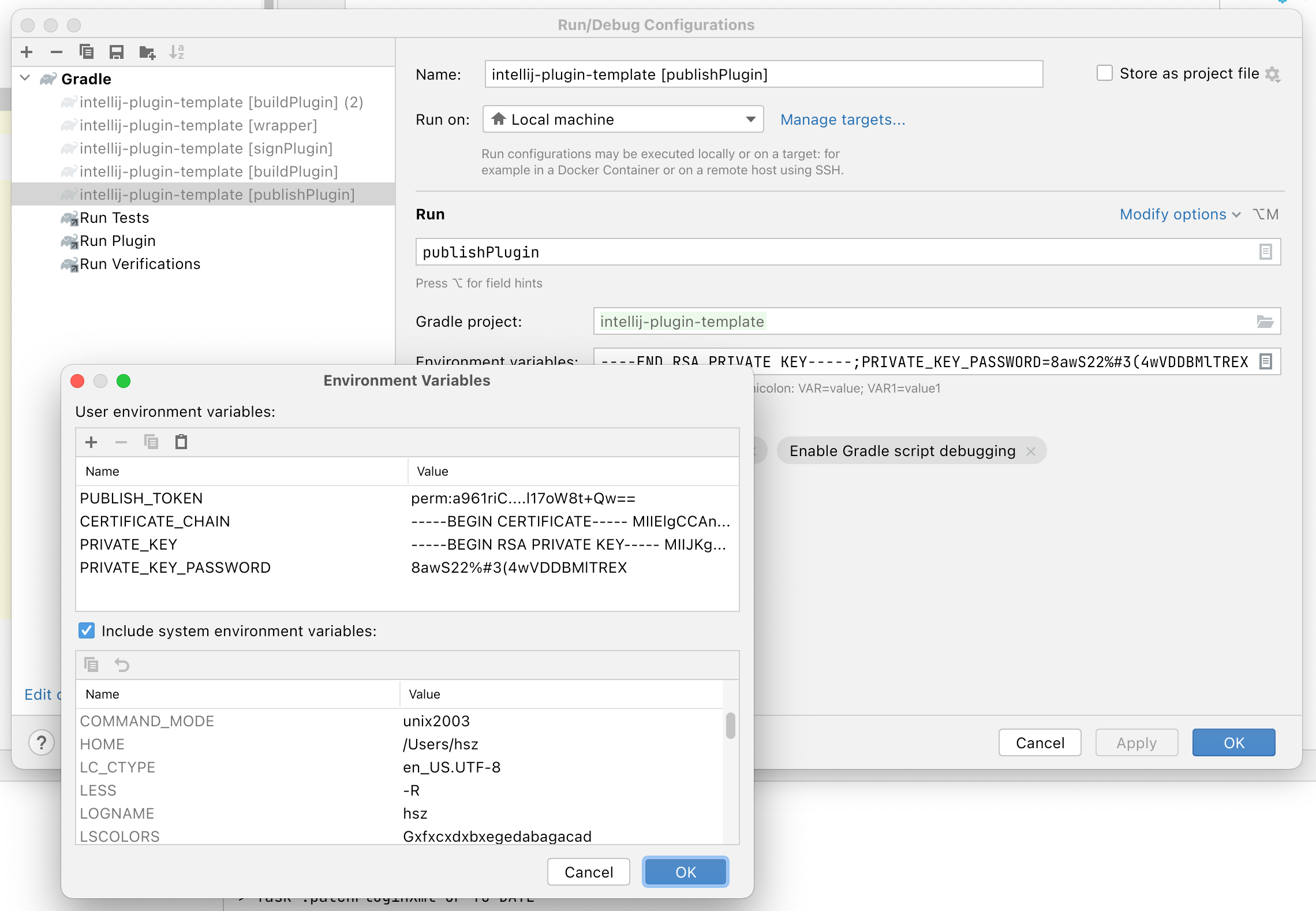This screenshot has width=1316, height=911.
Task: Open help with question mark button
Action: tap(42, 742)
